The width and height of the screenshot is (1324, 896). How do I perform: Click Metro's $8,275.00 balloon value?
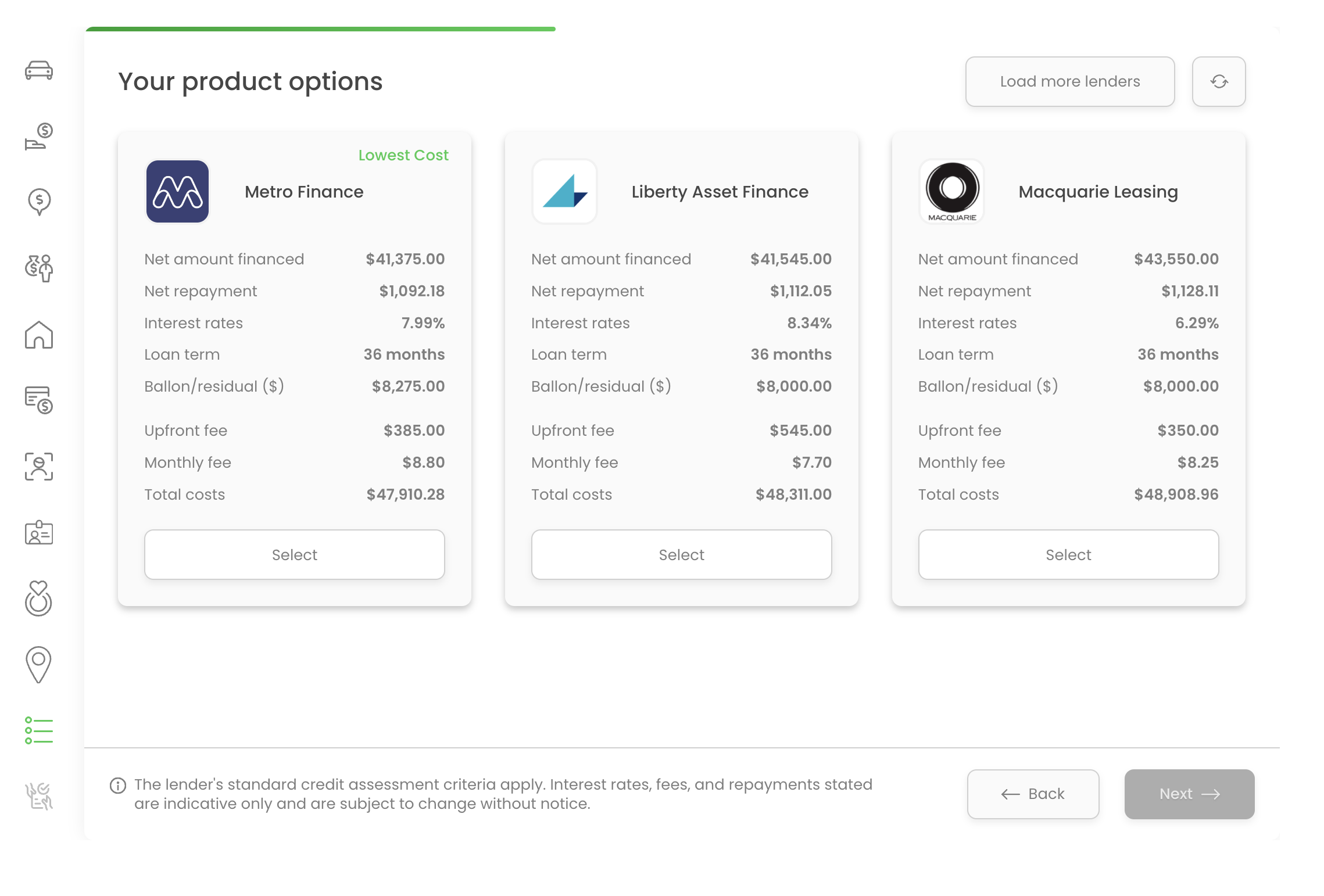pos(408,386)
